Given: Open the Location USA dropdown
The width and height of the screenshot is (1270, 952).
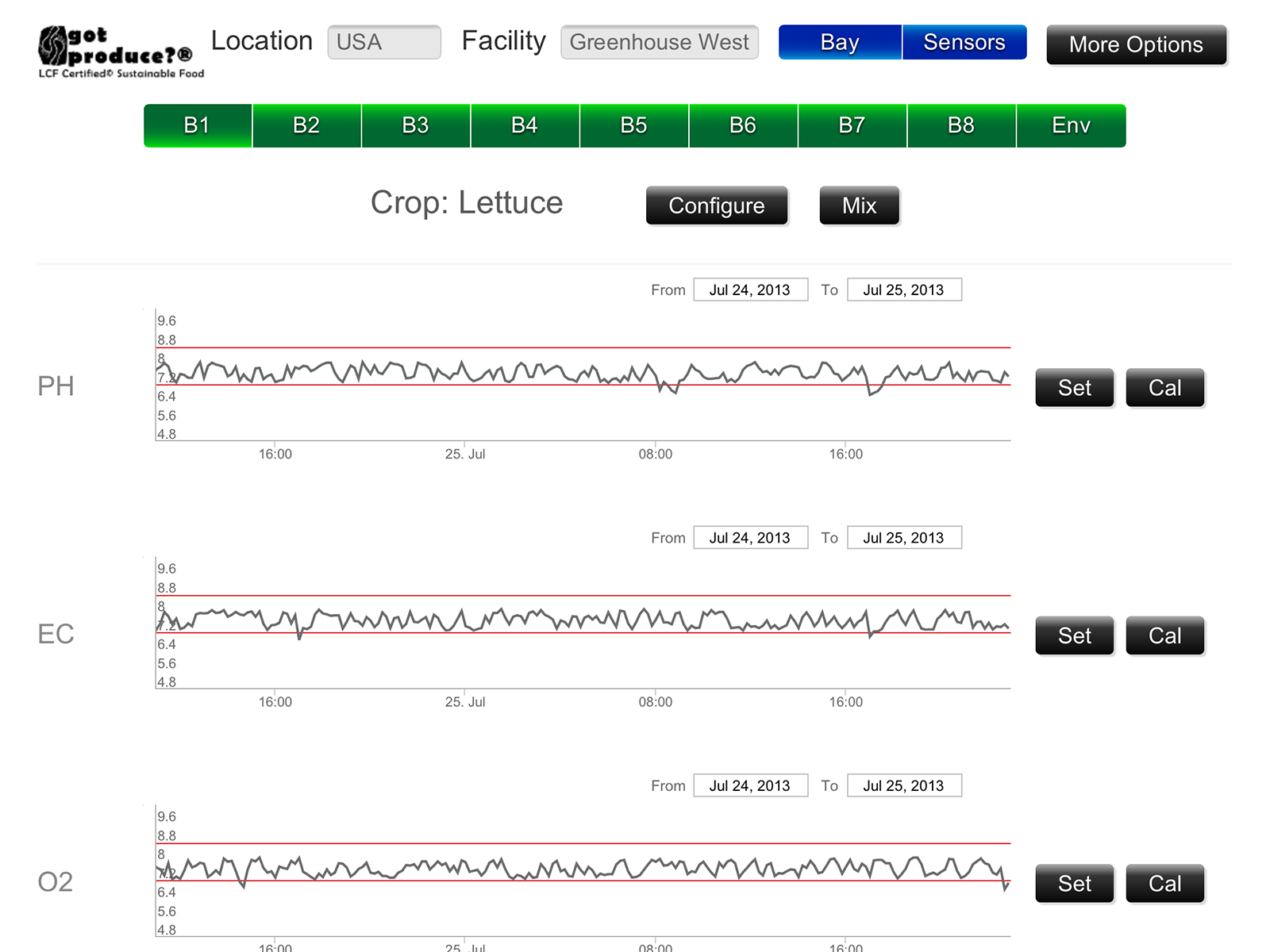Looking at the screenshot, I should 384,42.
